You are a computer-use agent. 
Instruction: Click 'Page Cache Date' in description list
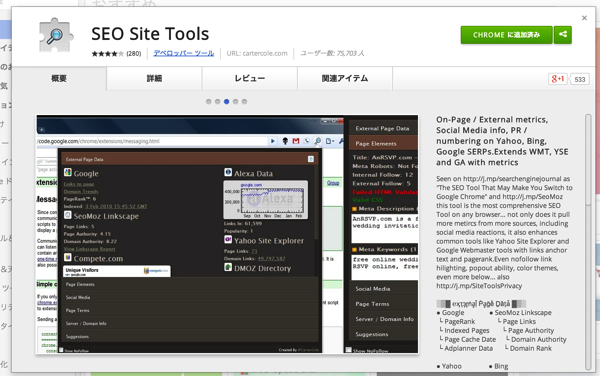pyautogui.click(x=470, y=339)
